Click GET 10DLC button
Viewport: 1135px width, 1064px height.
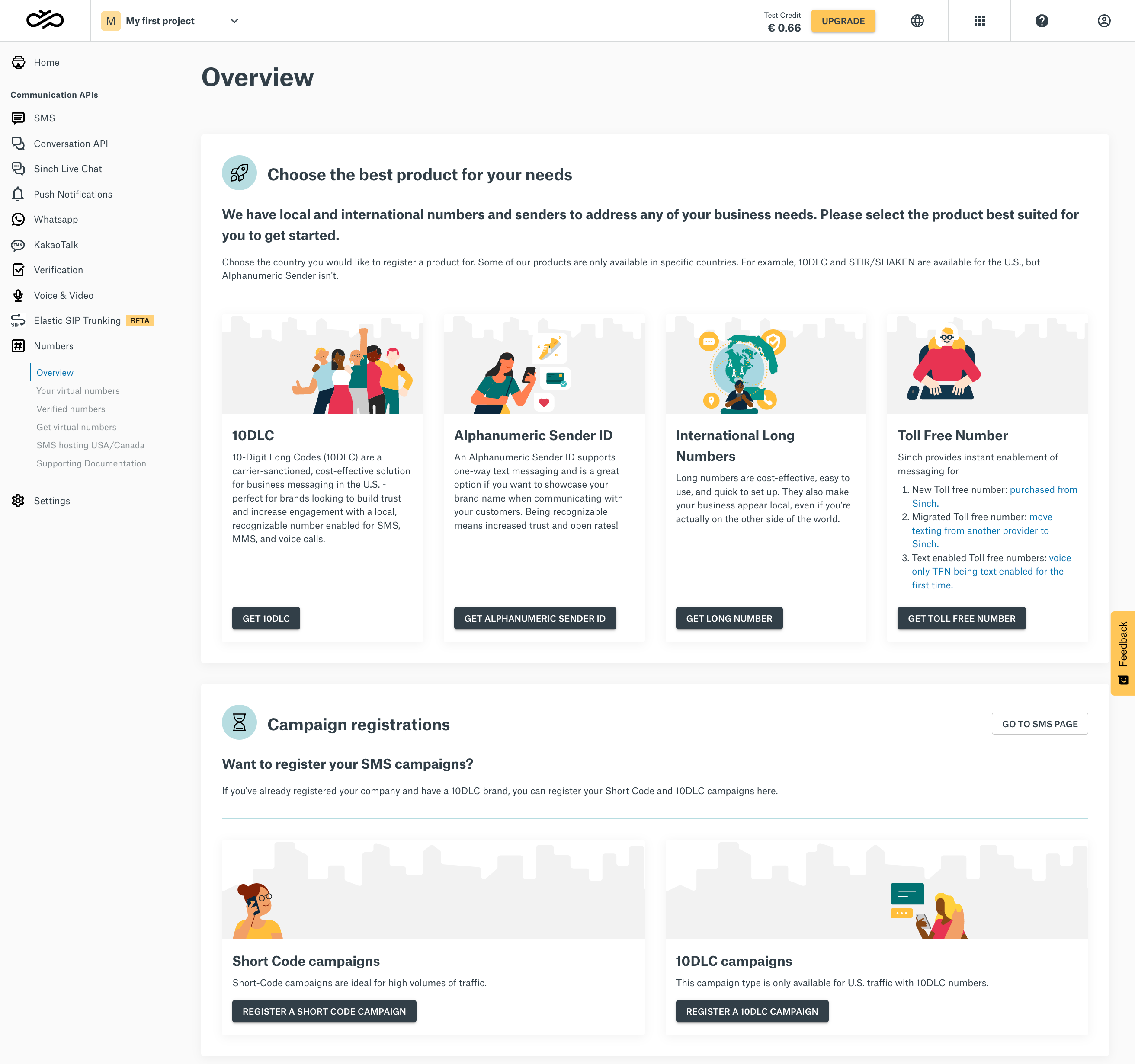pyautogui.click(x=265, y=618)
